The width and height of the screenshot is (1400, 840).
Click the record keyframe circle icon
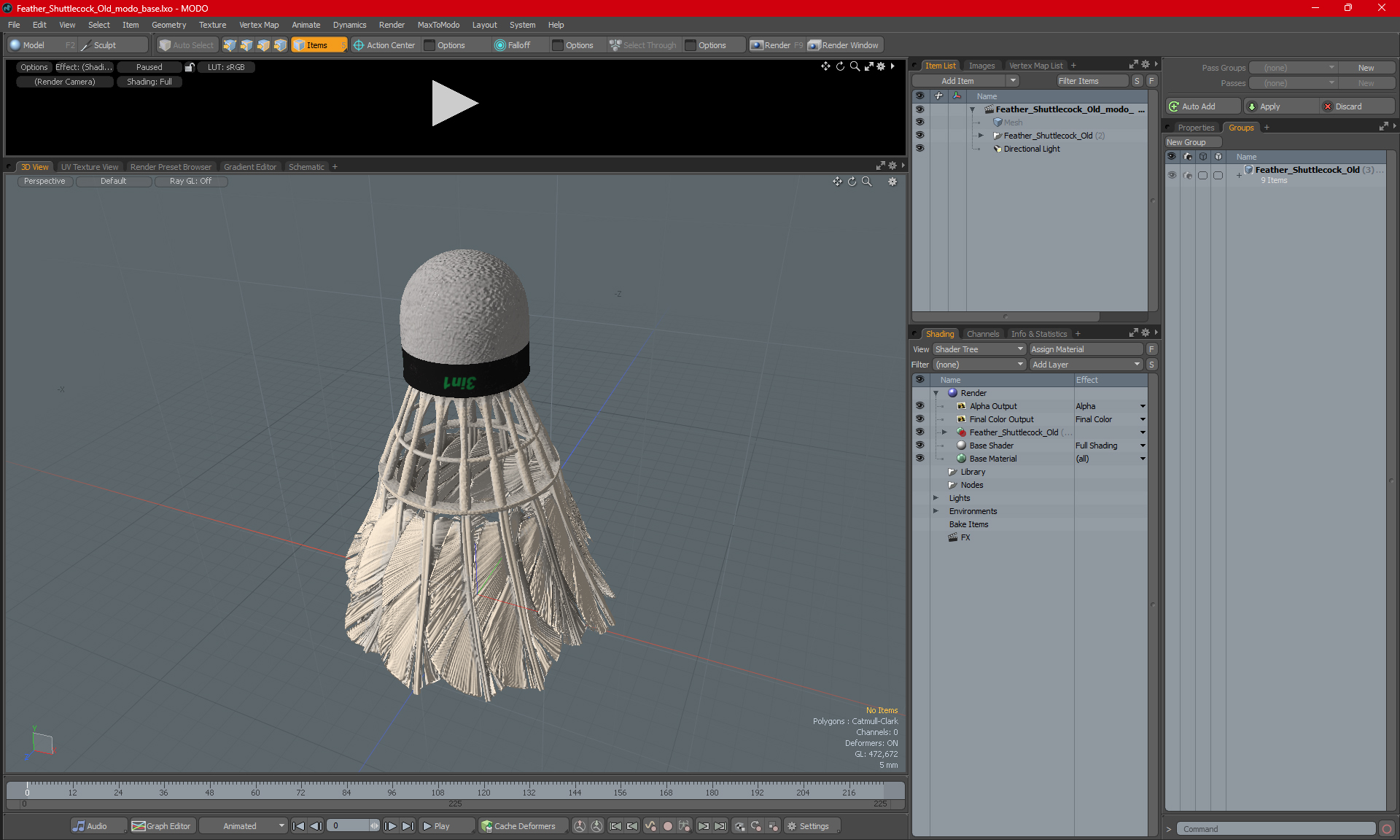[x=667, y=826]
